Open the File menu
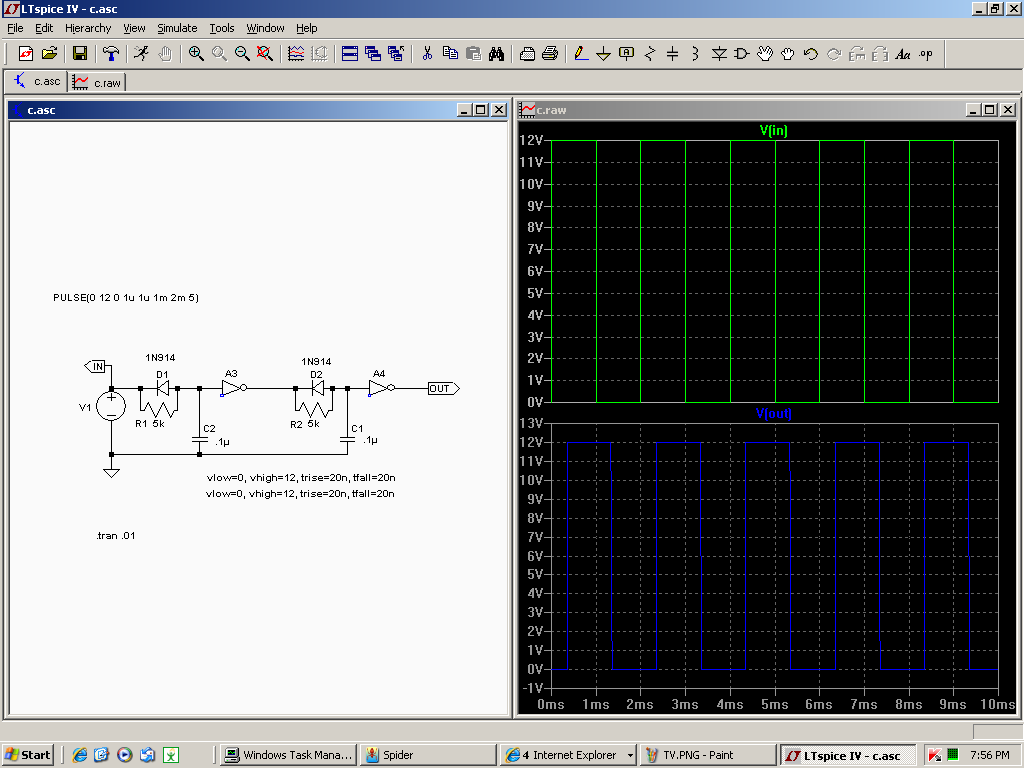The image size is (1024, 768). [x=15, y=28]
